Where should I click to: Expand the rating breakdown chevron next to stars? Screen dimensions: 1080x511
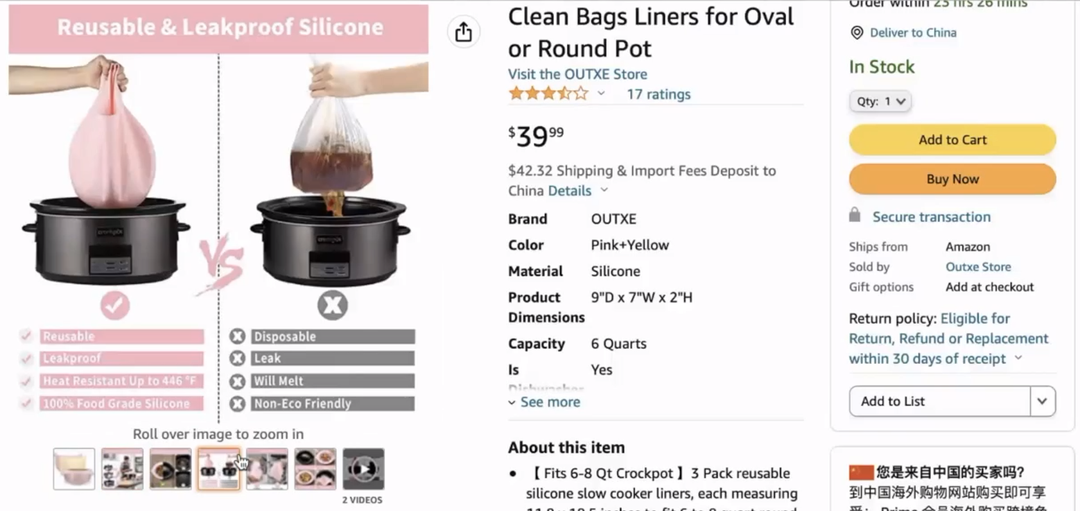601,94
